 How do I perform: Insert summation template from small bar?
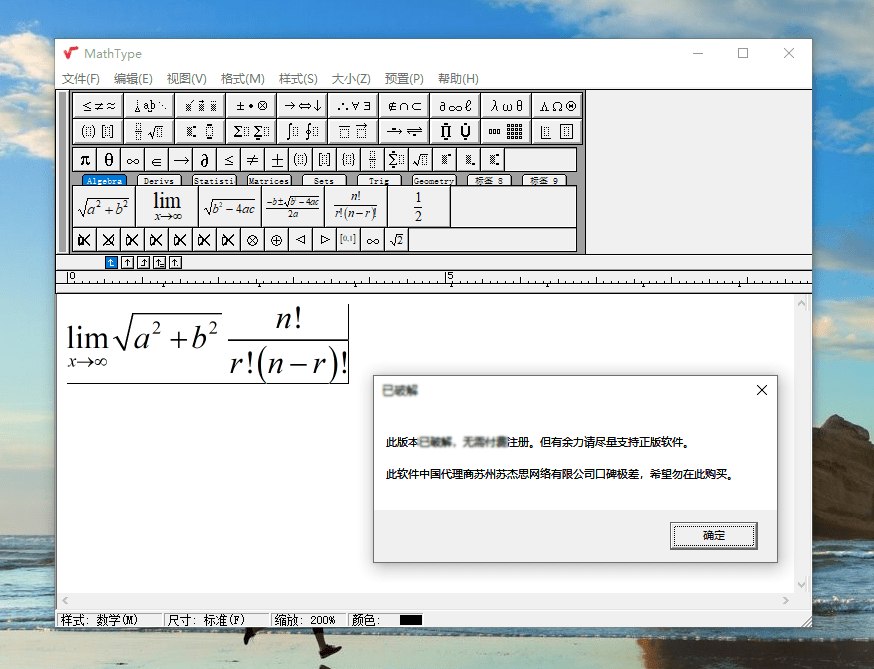tap(396, 161)
